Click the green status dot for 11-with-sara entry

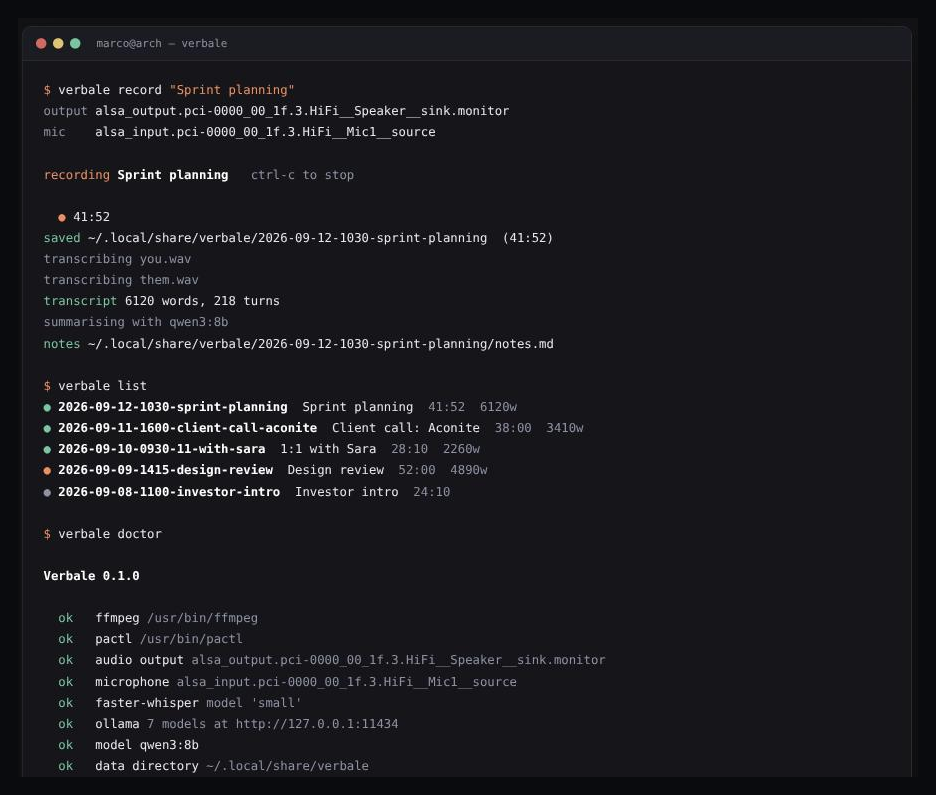coord(47,450)
